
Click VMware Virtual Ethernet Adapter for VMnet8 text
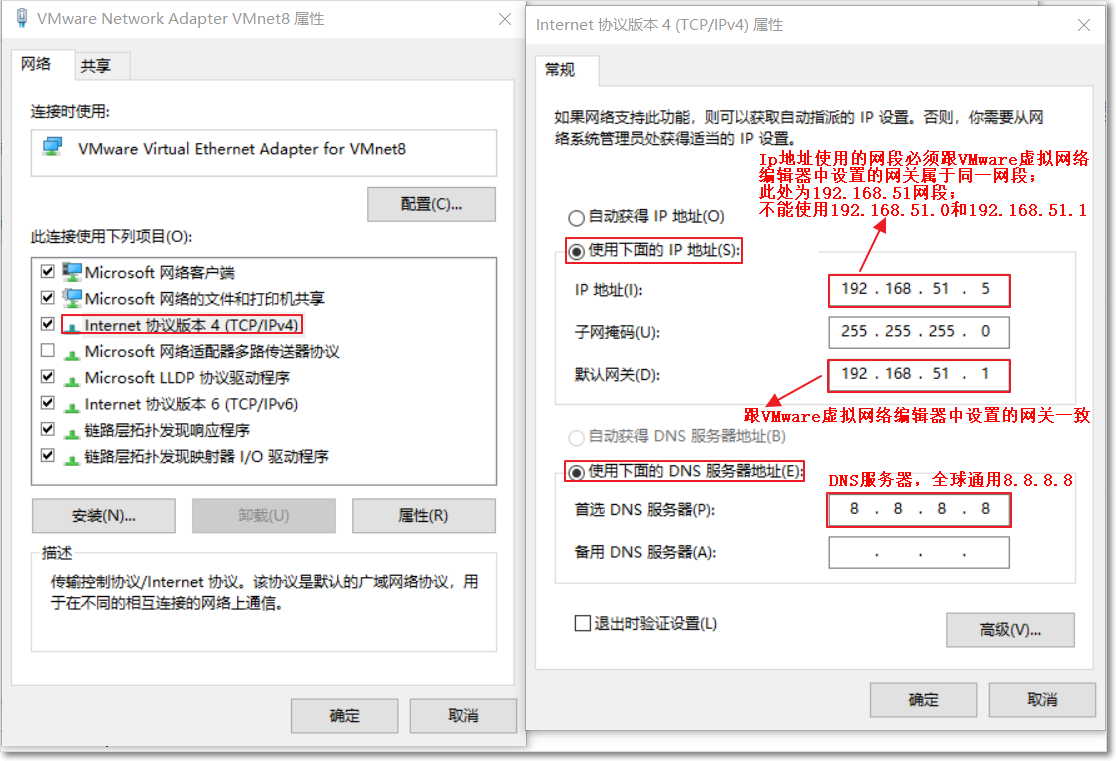pos(242,149)
